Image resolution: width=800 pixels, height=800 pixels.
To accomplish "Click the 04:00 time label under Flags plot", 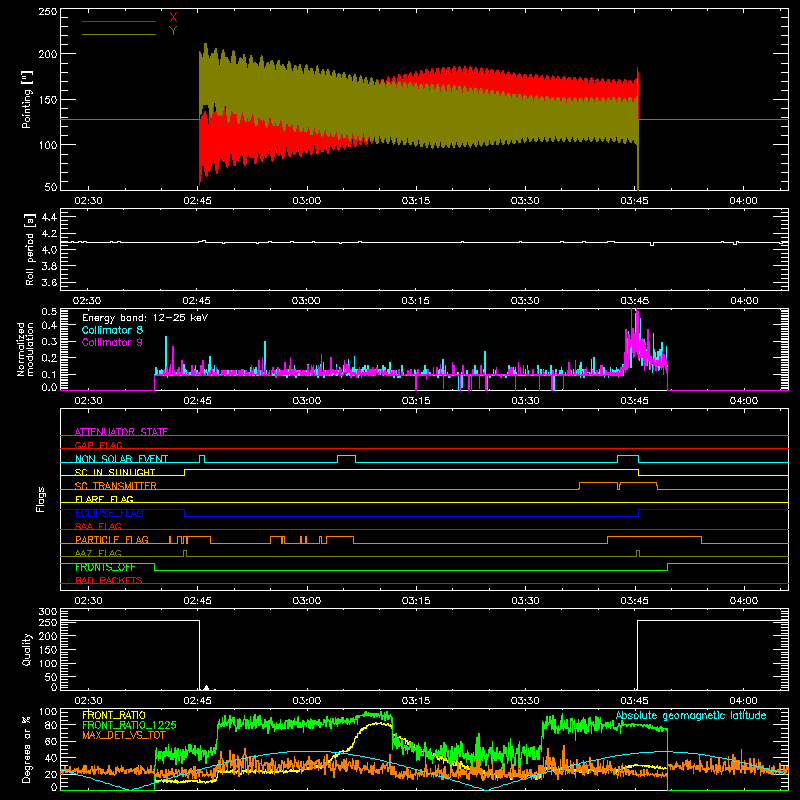I will point(743,601).
